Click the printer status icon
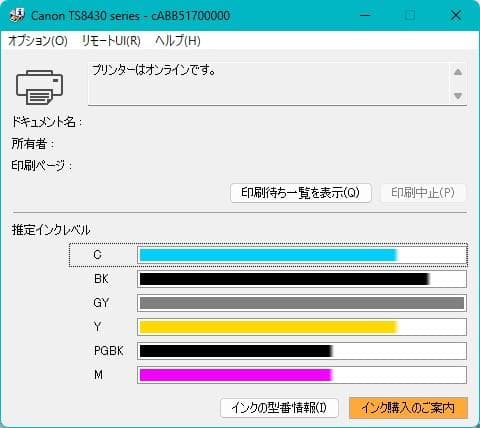The image size is (480, 428). click(x=39, y=87)
